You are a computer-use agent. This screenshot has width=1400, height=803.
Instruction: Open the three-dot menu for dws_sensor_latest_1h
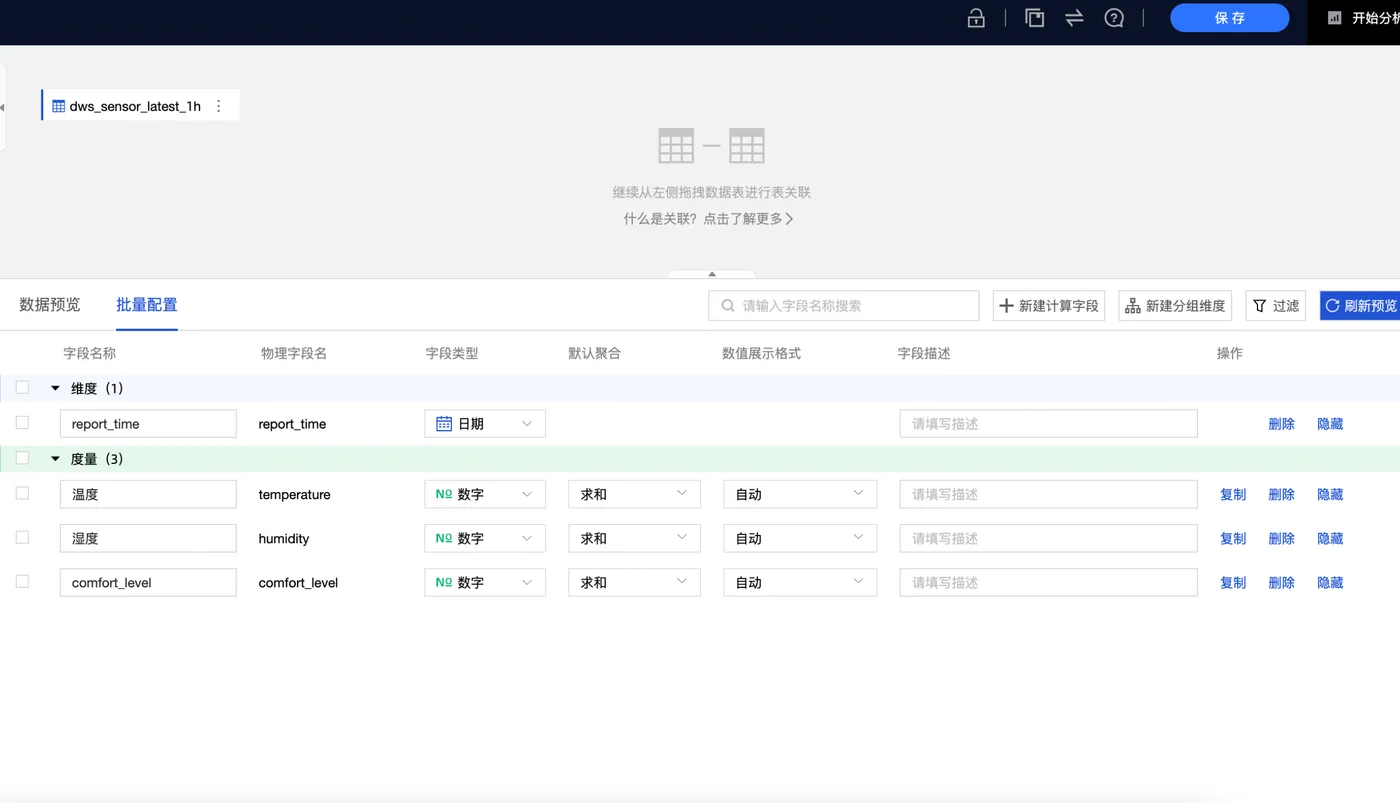click(219, 106)
